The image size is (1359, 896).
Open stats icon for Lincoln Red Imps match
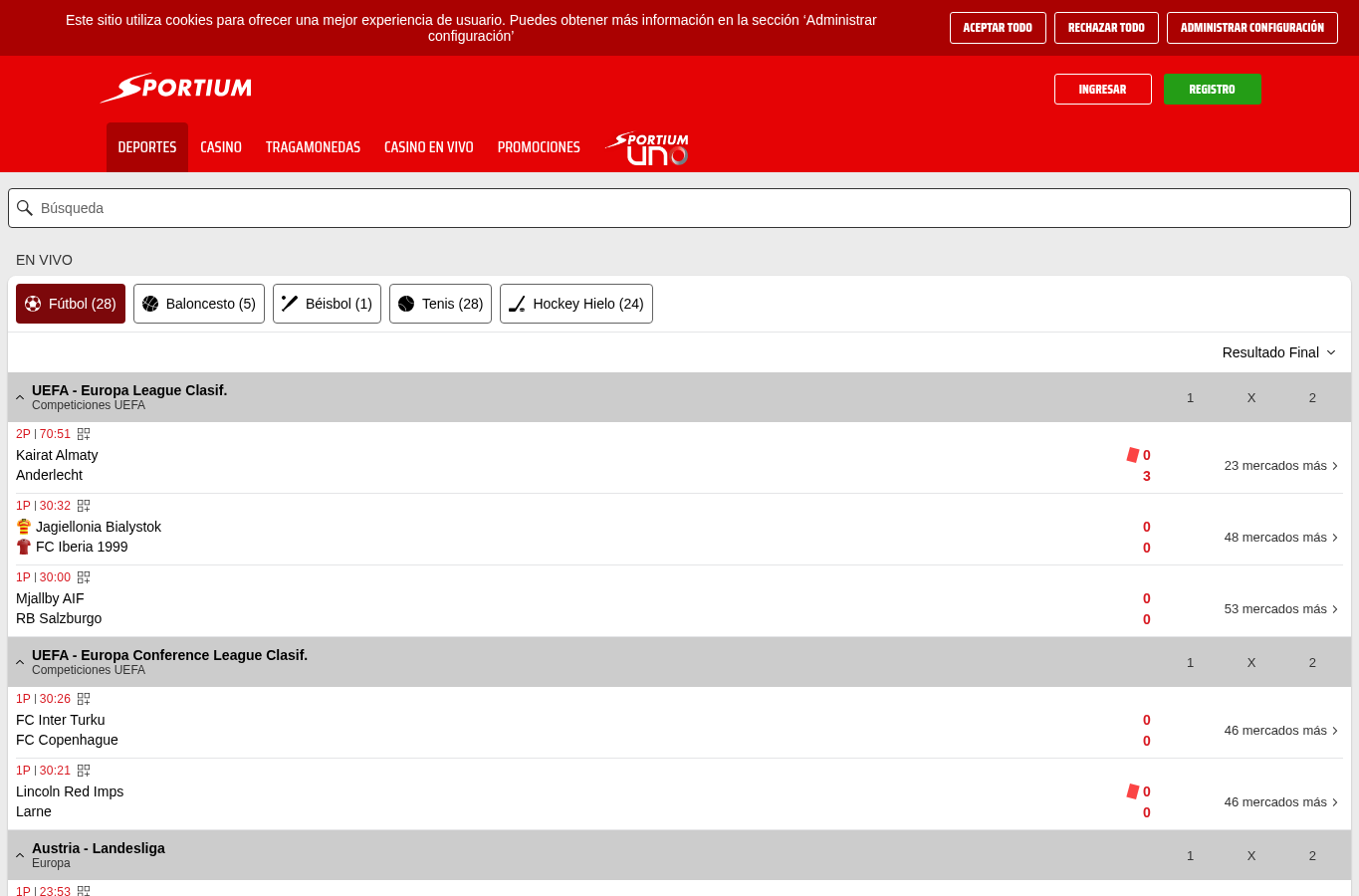tap(84, 771)
